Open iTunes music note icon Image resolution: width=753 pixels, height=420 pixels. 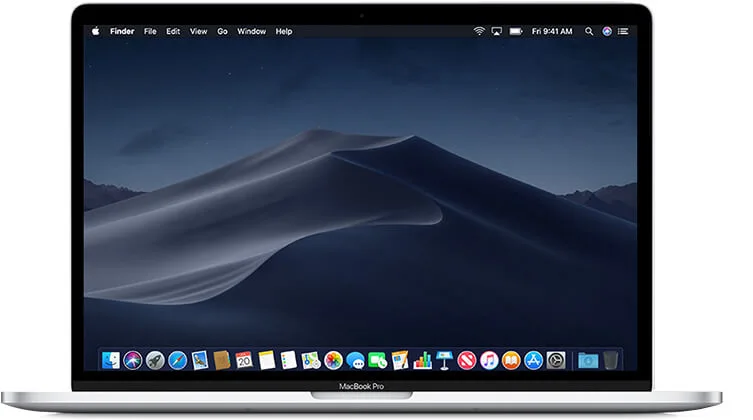(x=489, y=360)
